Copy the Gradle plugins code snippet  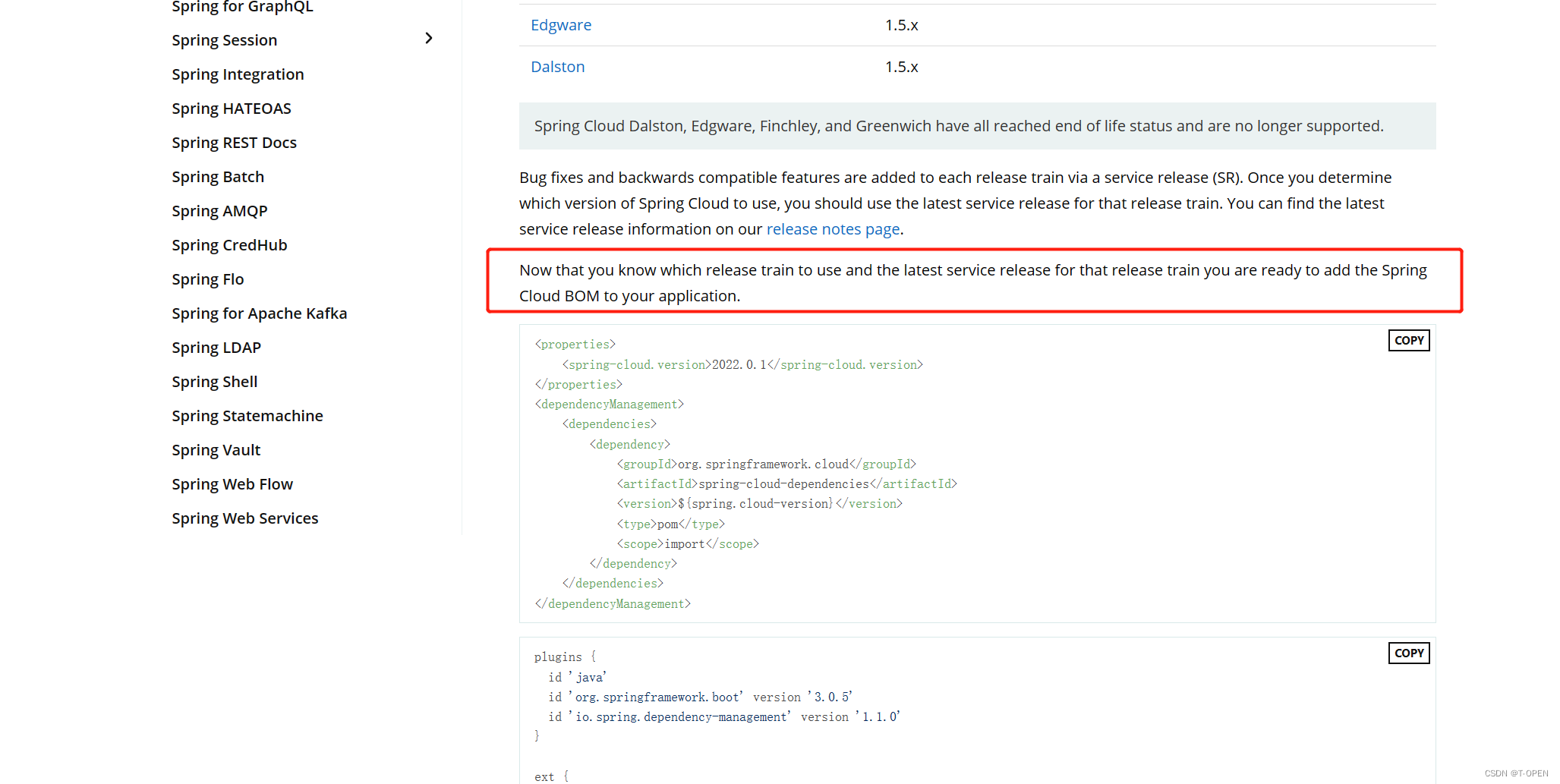1409,653
